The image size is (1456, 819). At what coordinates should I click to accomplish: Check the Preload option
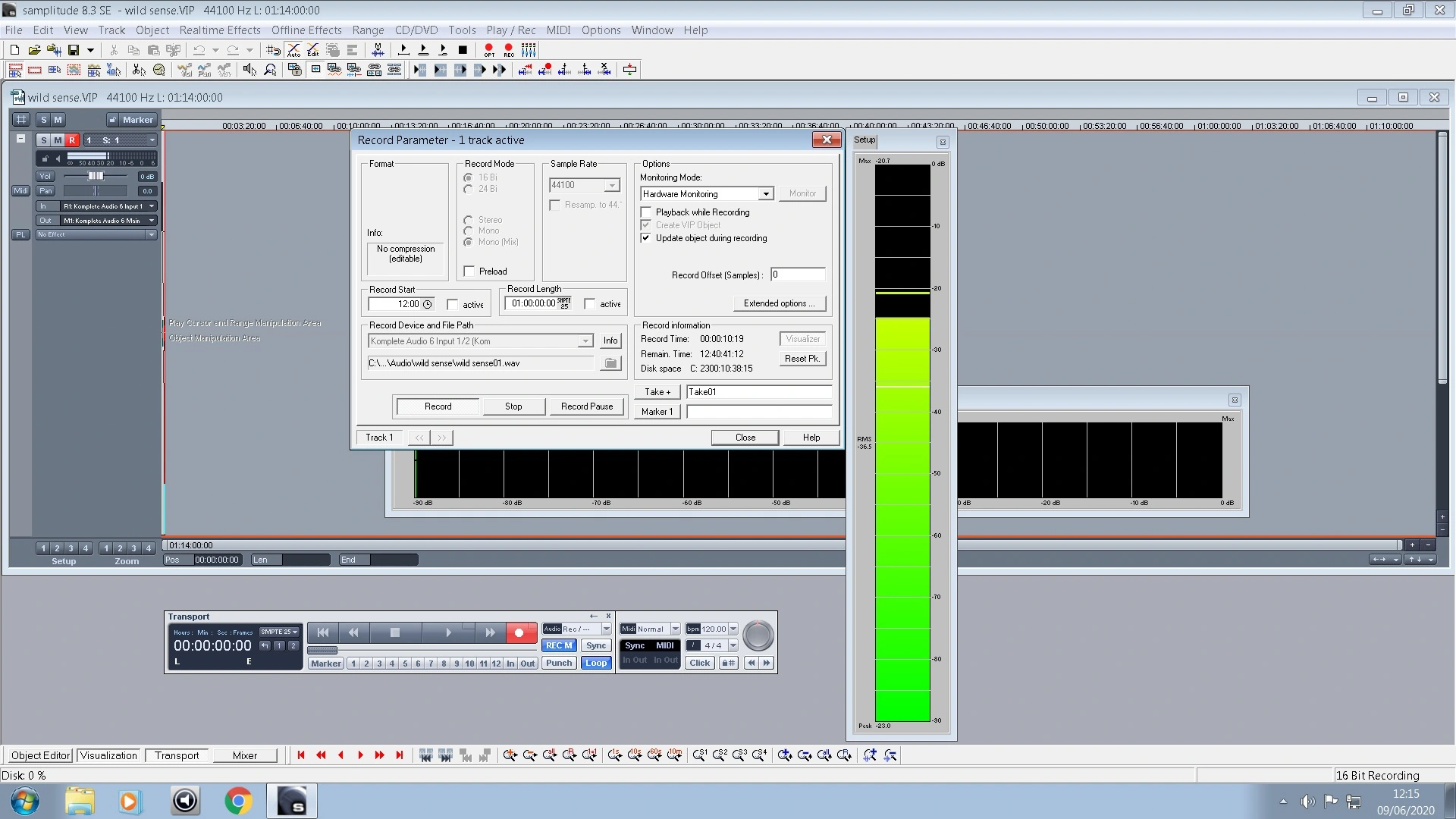(x=469, y=271)
